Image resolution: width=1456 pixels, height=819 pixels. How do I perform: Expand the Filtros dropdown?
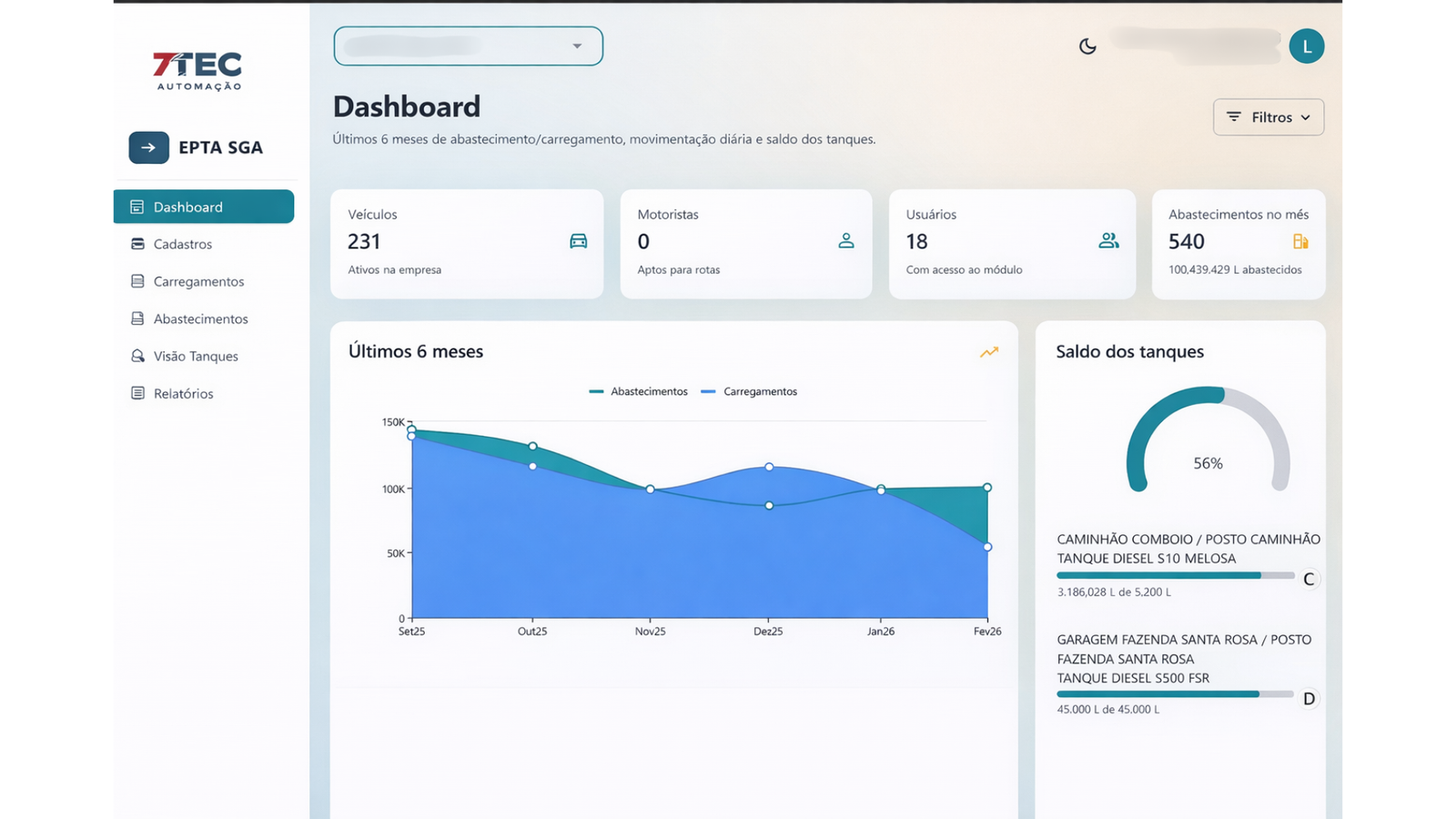point(1268,117)
